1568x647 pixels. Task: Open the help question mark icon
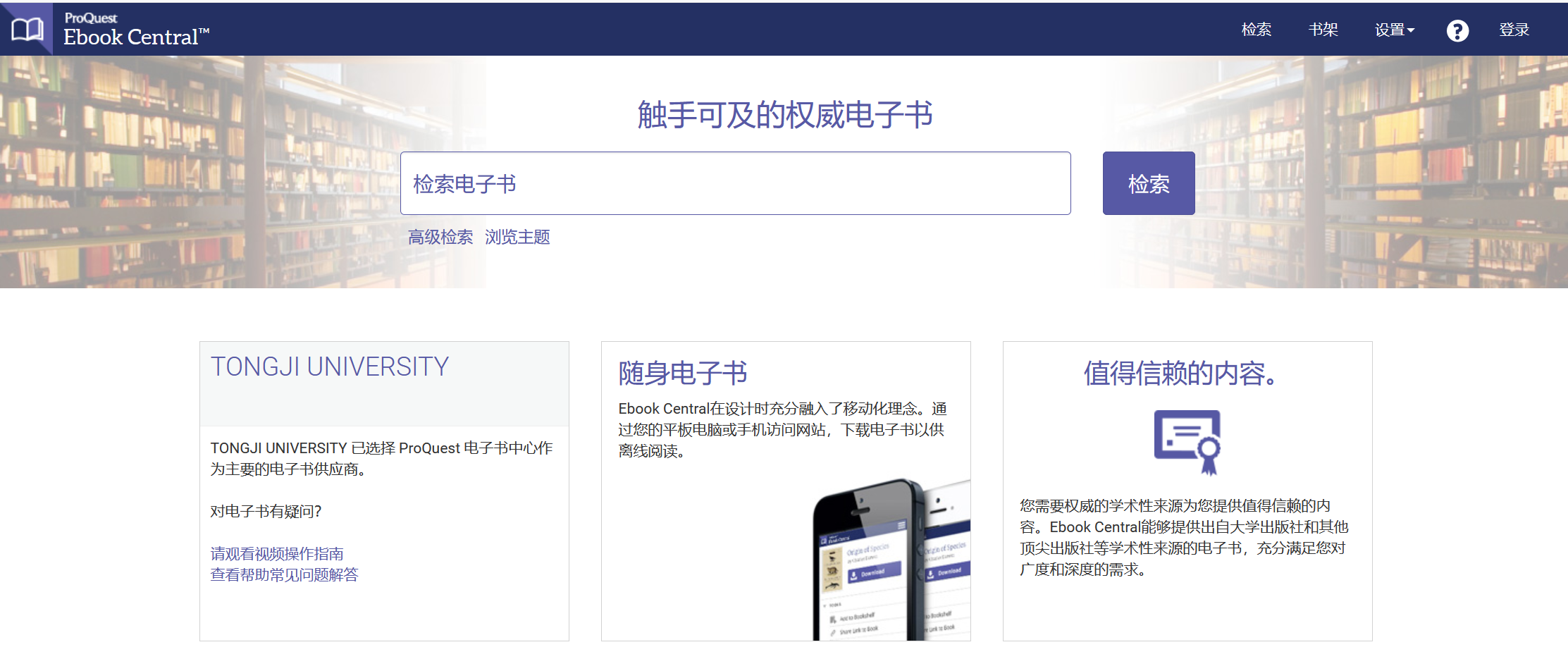(x=1457, y=30)
